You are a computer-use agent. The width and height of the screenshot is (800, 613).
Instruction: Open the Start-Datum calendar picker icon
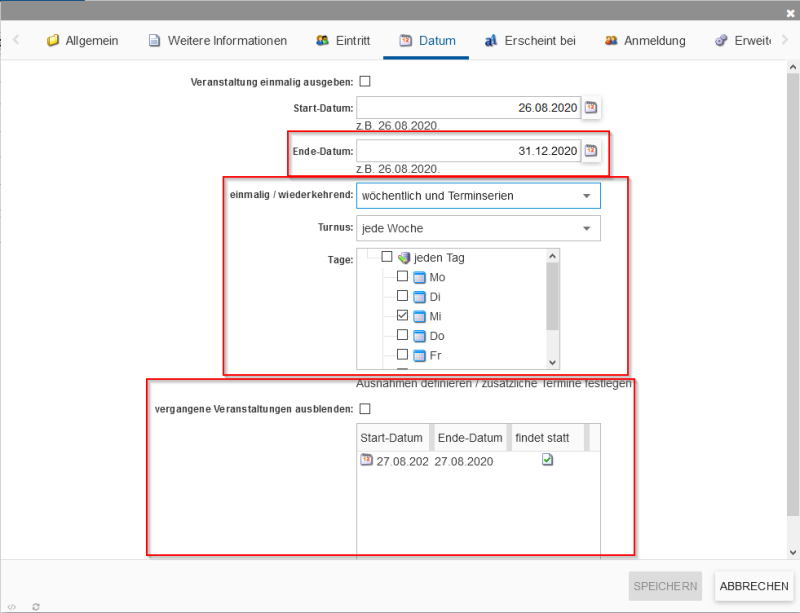tap(591, 108)
